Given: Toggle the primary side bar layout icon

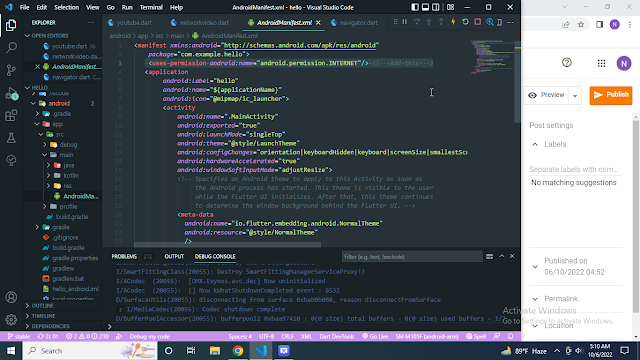Looking at the screenshot, I should click(x=415, y=7).
